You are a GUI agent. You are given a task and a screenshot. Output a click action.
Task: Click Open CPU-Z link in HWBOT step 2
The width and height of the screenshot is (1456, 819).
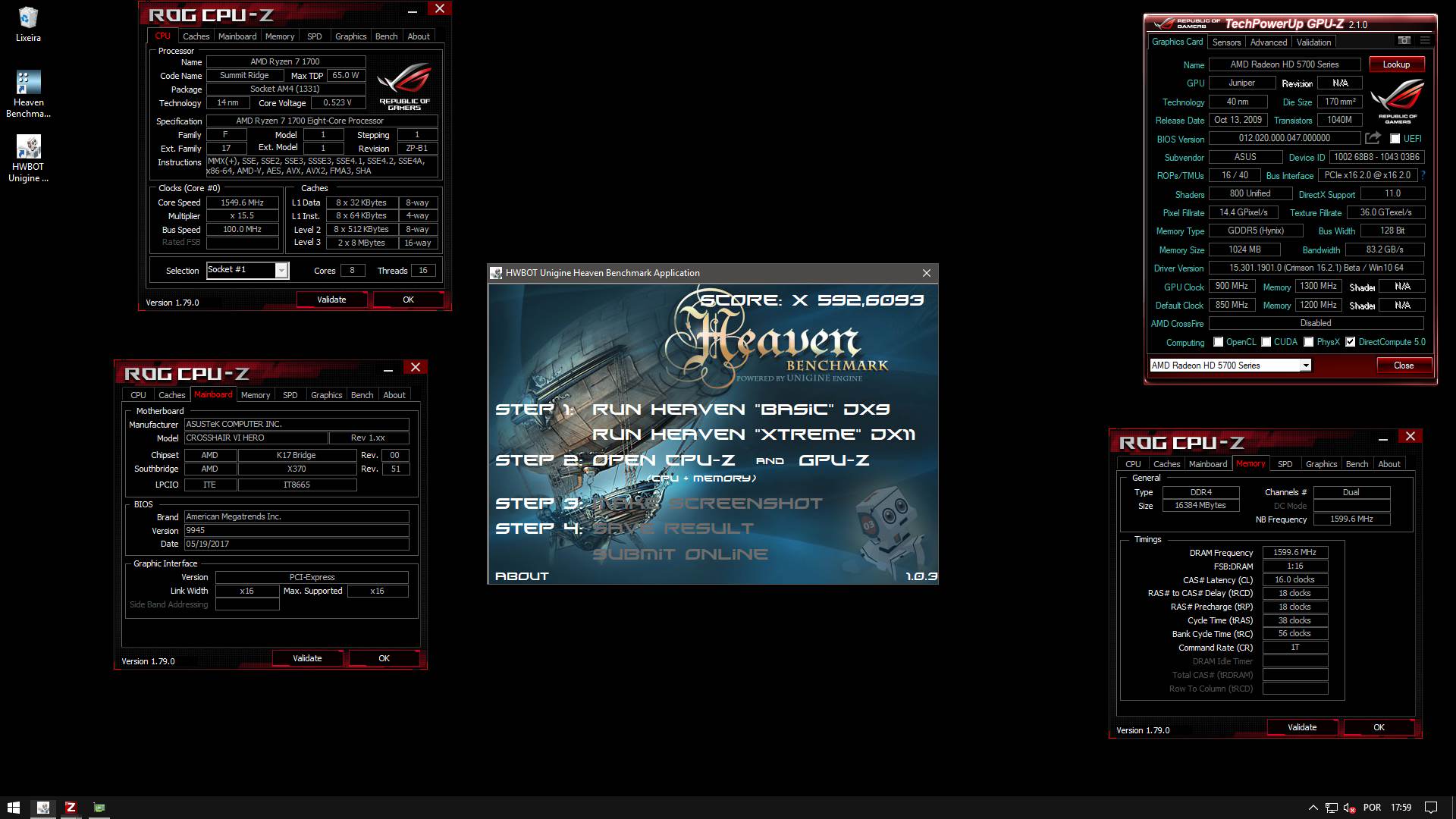point(663,460)
